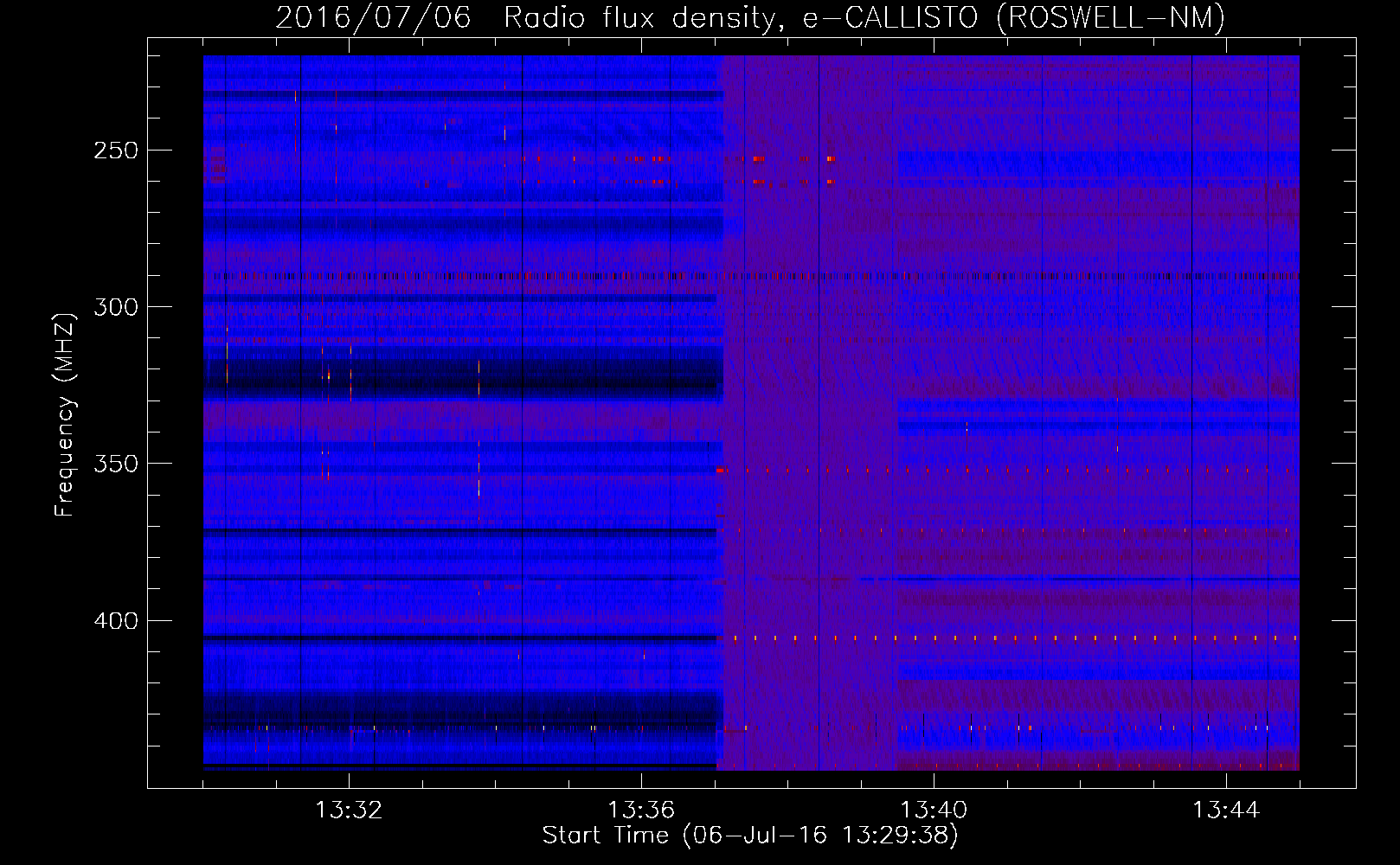The height and width of the screenshot is (865, 1400).
Task: Click the '13:44' time tick label
Action: tap(1226, 811)
